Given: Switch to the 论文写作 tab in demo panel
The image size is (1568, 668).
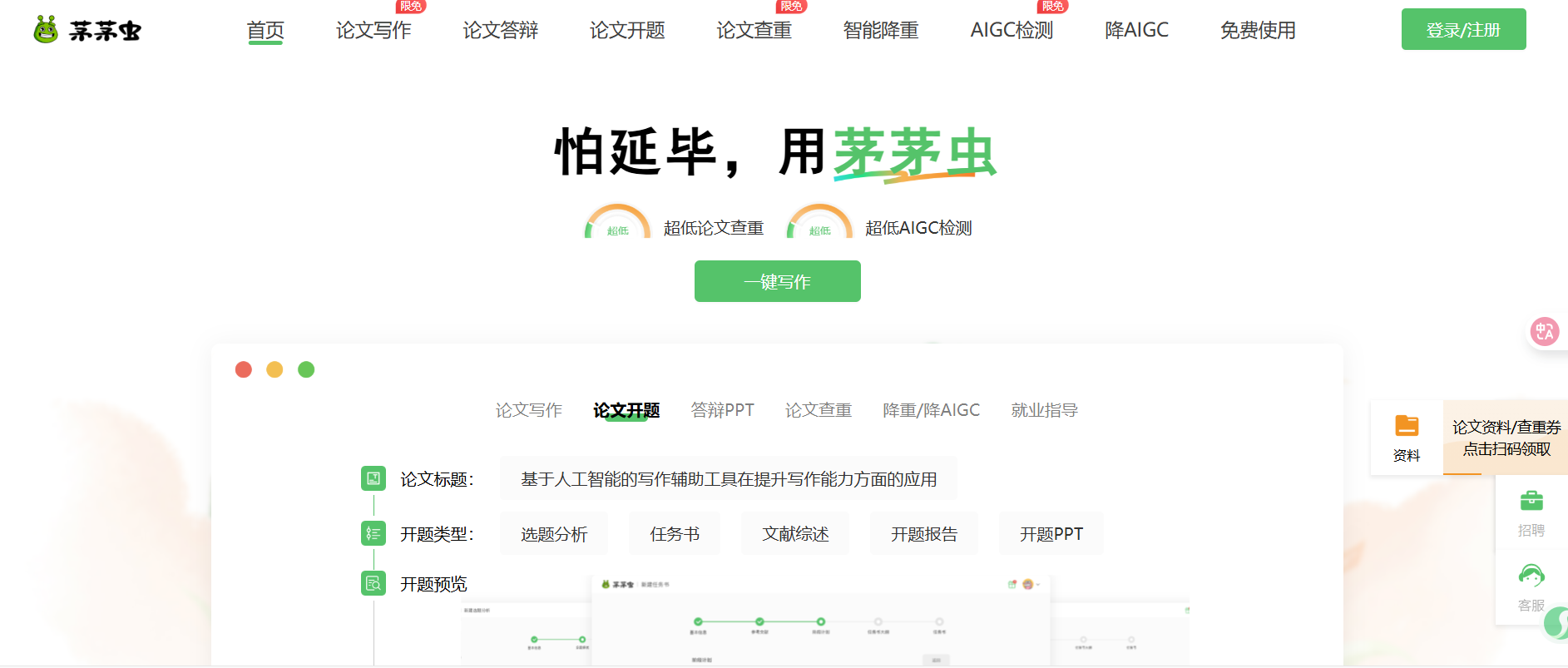Looking at the screenshot, I should [x=529, y=410].
